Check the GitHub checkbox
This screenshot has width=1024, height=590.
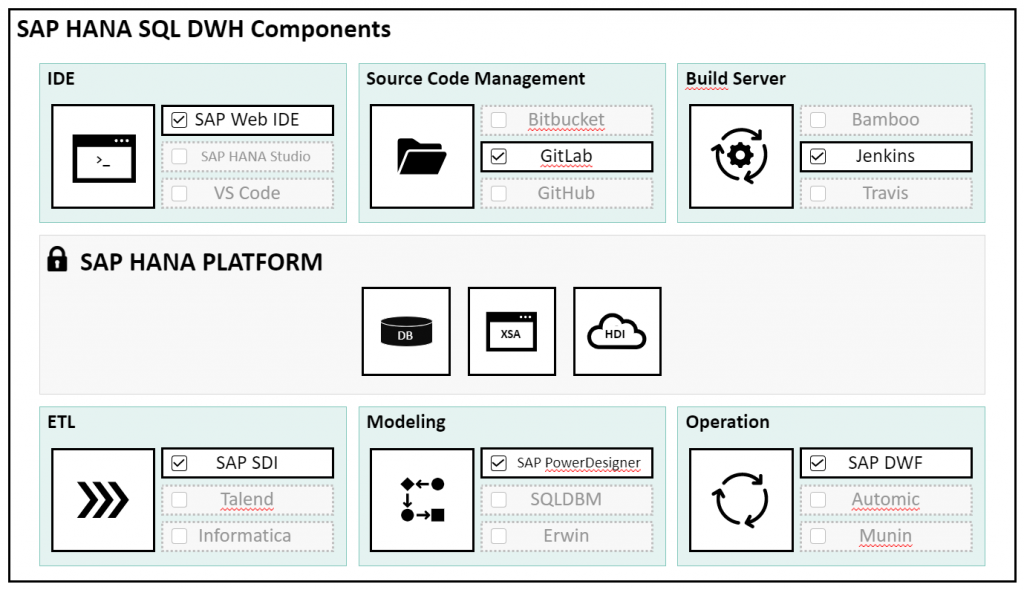[498, 193]
